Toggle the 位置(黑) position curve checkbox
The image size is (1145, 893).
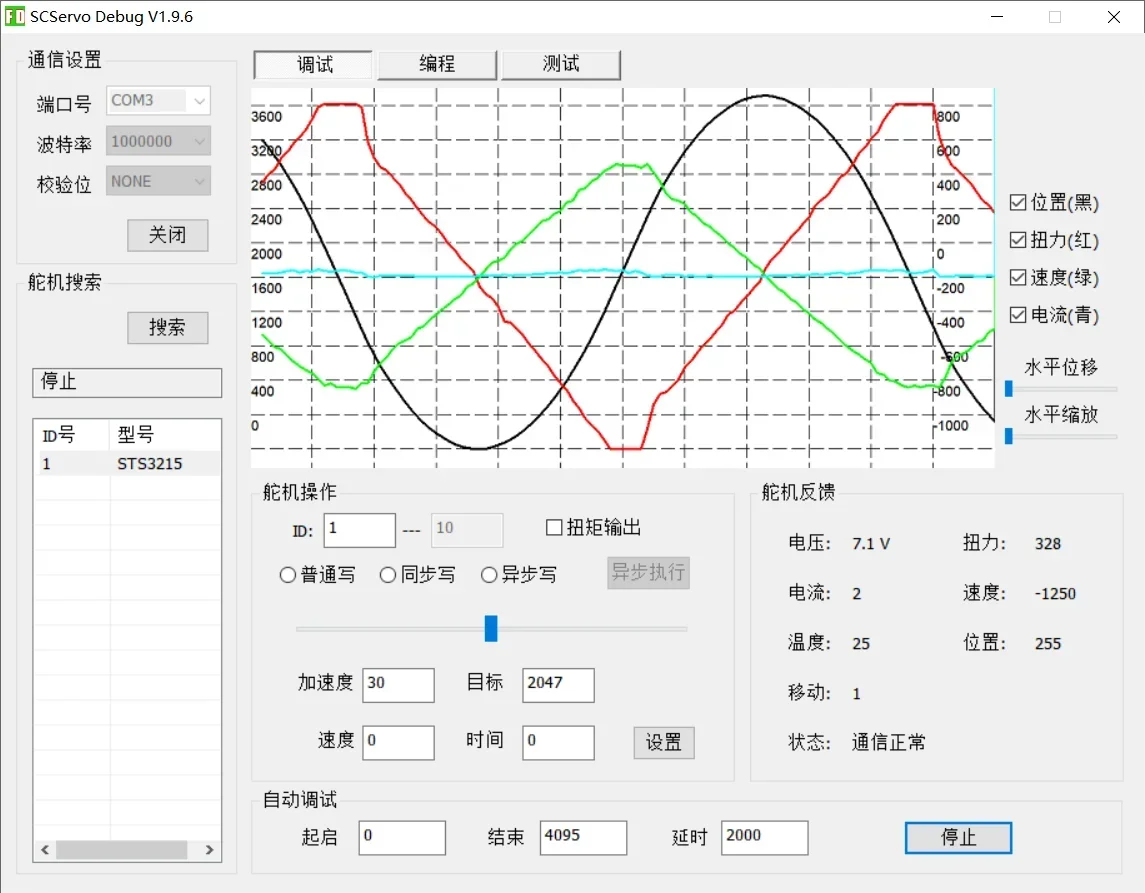(1018, 202)
